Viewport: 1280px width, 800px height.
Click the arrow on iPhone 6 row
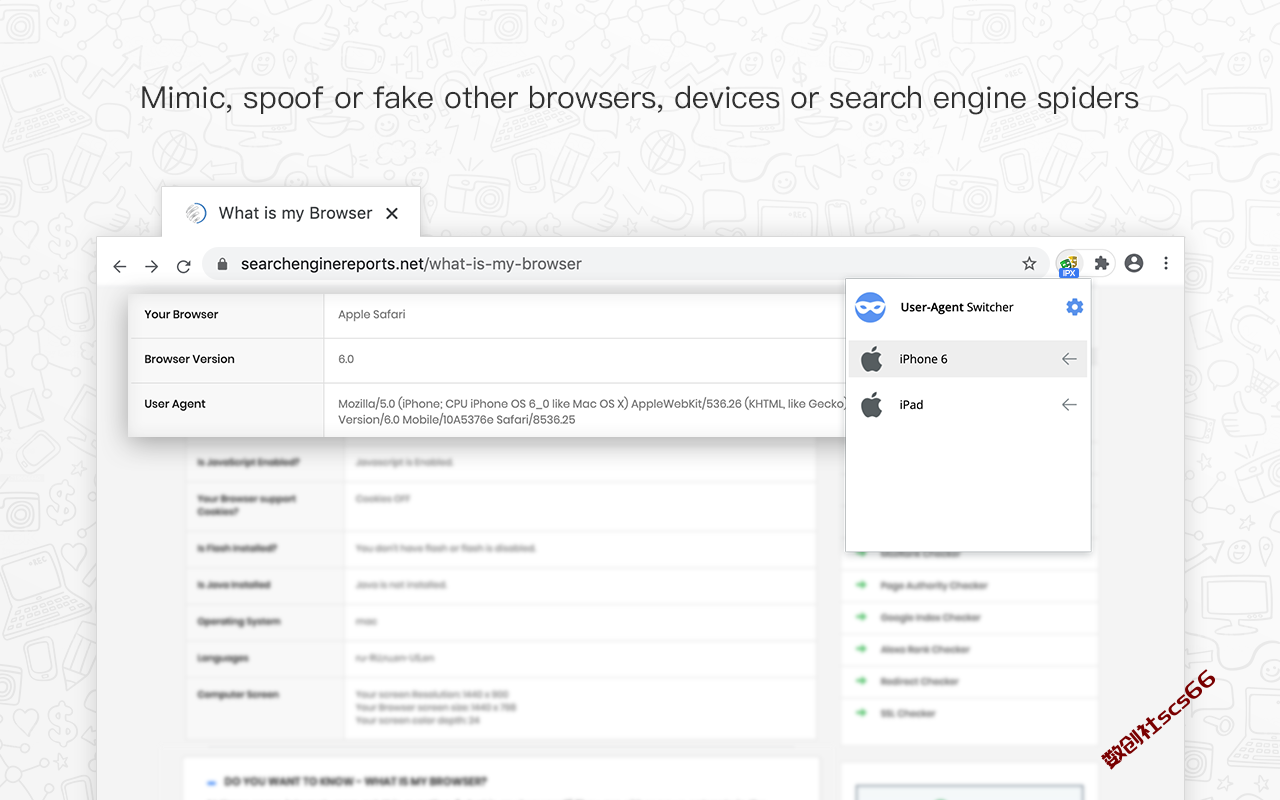pos(1069,359)
